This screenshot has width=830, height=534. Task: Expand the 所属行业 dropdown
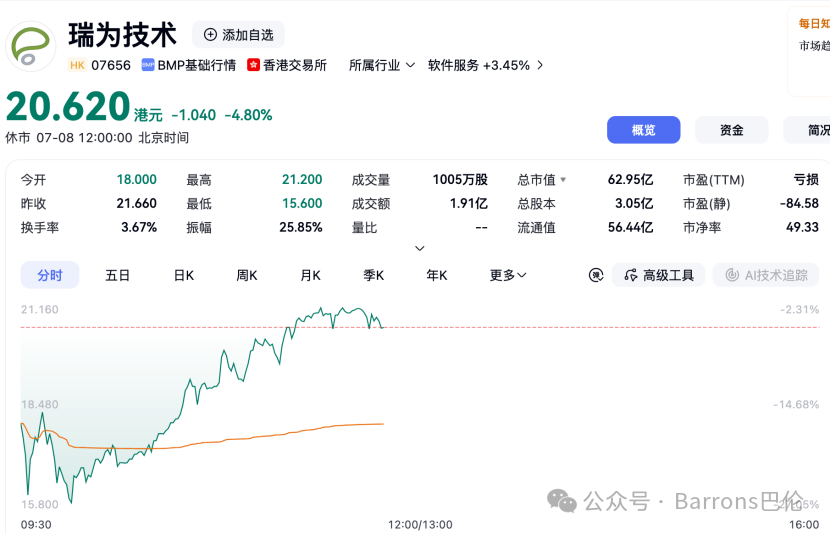click(381, 65)
